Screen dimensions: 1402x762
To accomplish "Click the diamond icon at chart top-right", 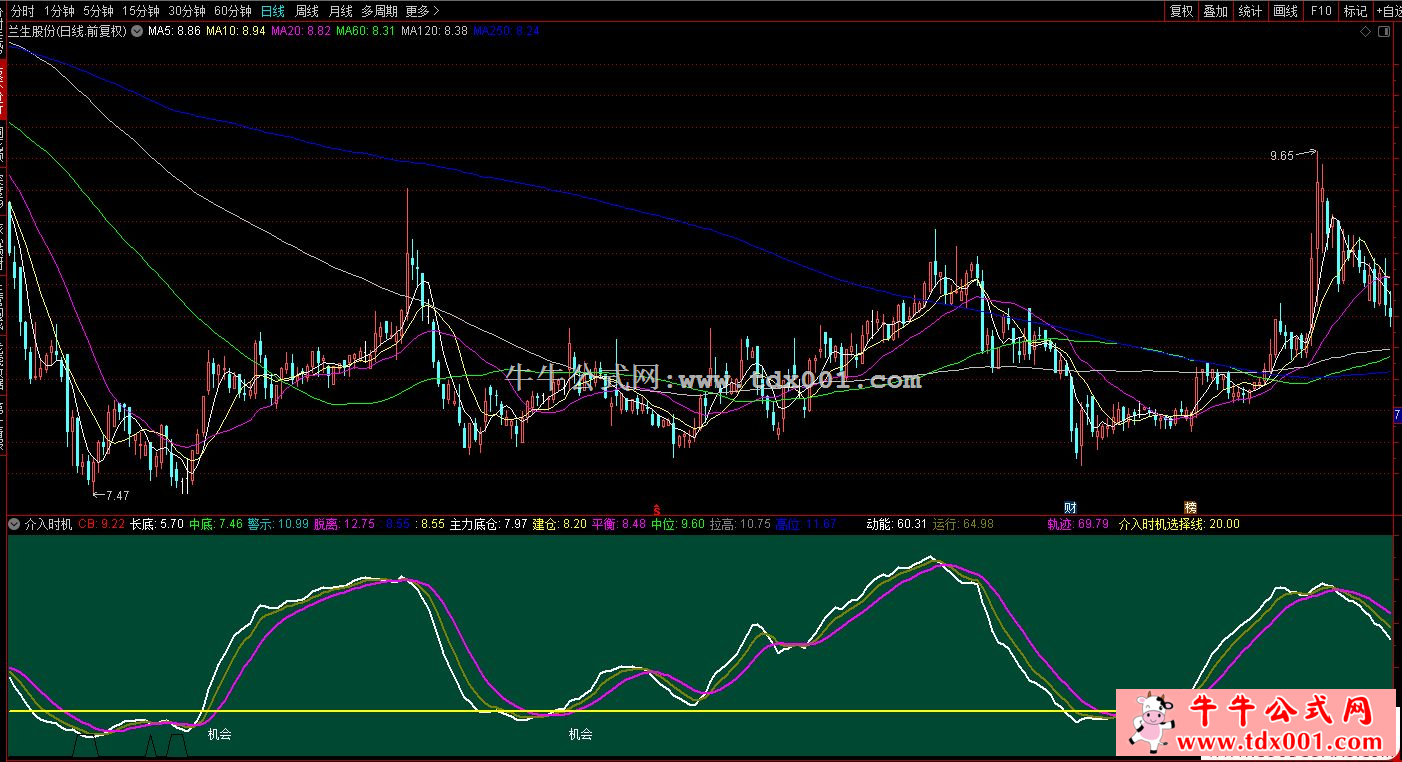I will (x=1366, y=32).
